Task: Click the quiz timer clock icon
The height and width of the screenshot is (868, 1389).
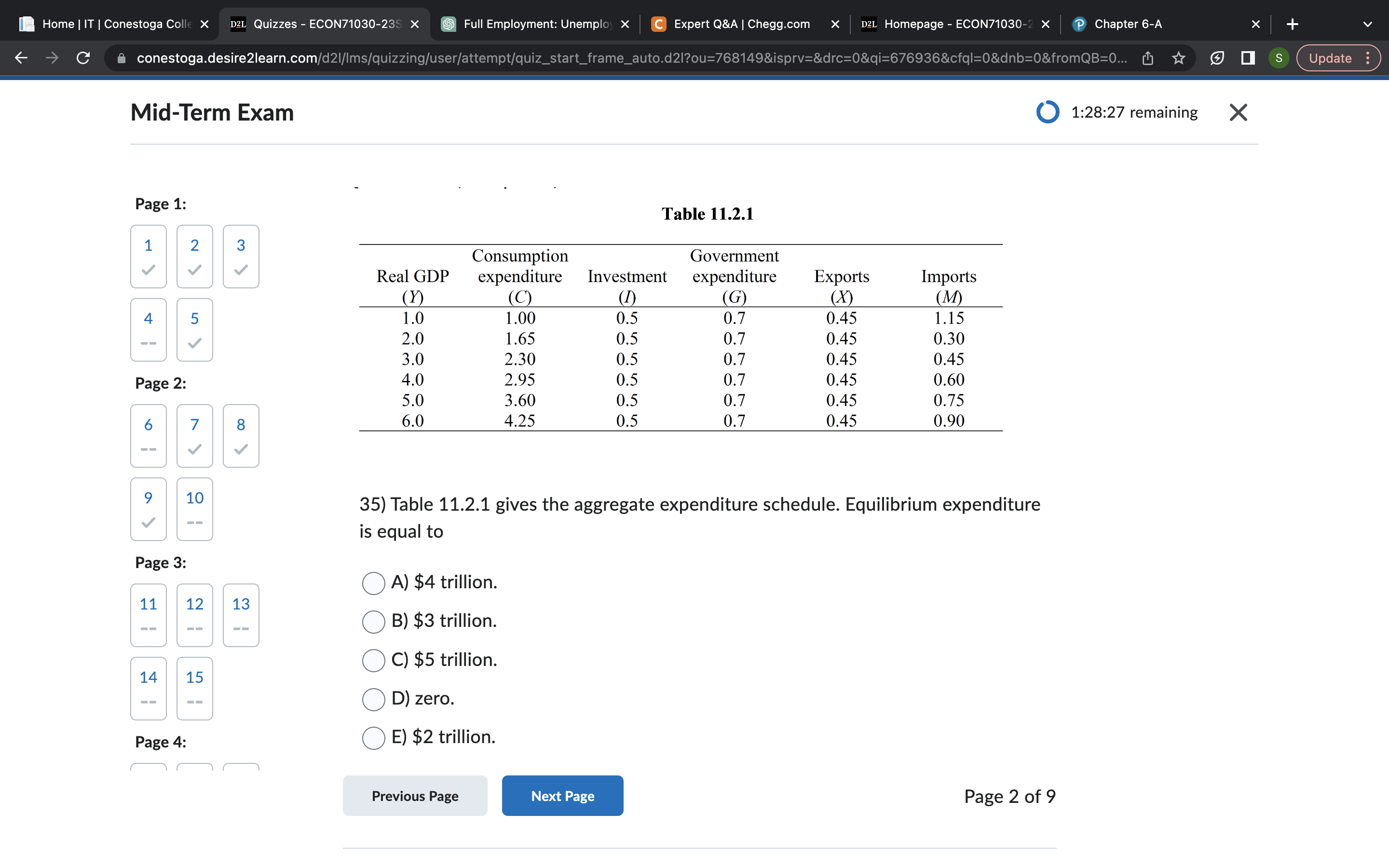Action: click(1048, 112)
